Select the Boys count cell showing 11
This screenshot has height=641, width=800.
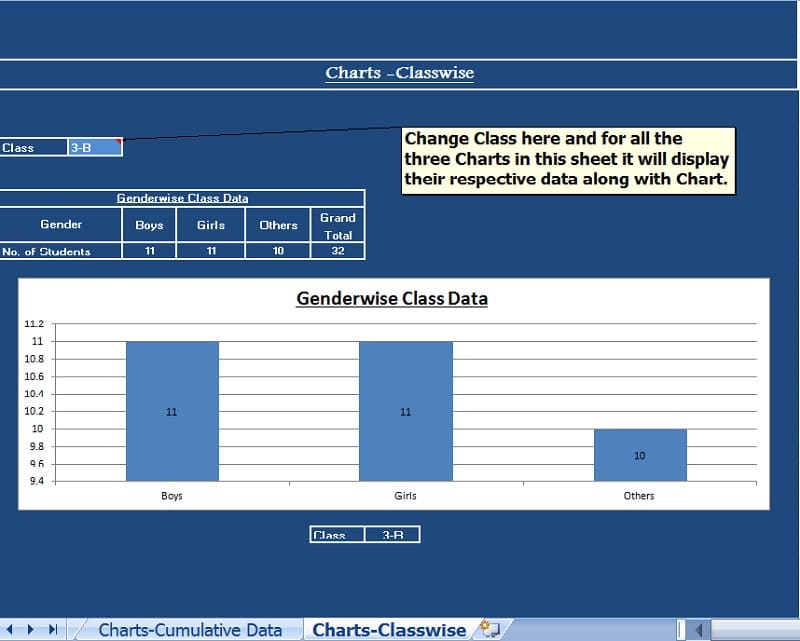[148, 251]
